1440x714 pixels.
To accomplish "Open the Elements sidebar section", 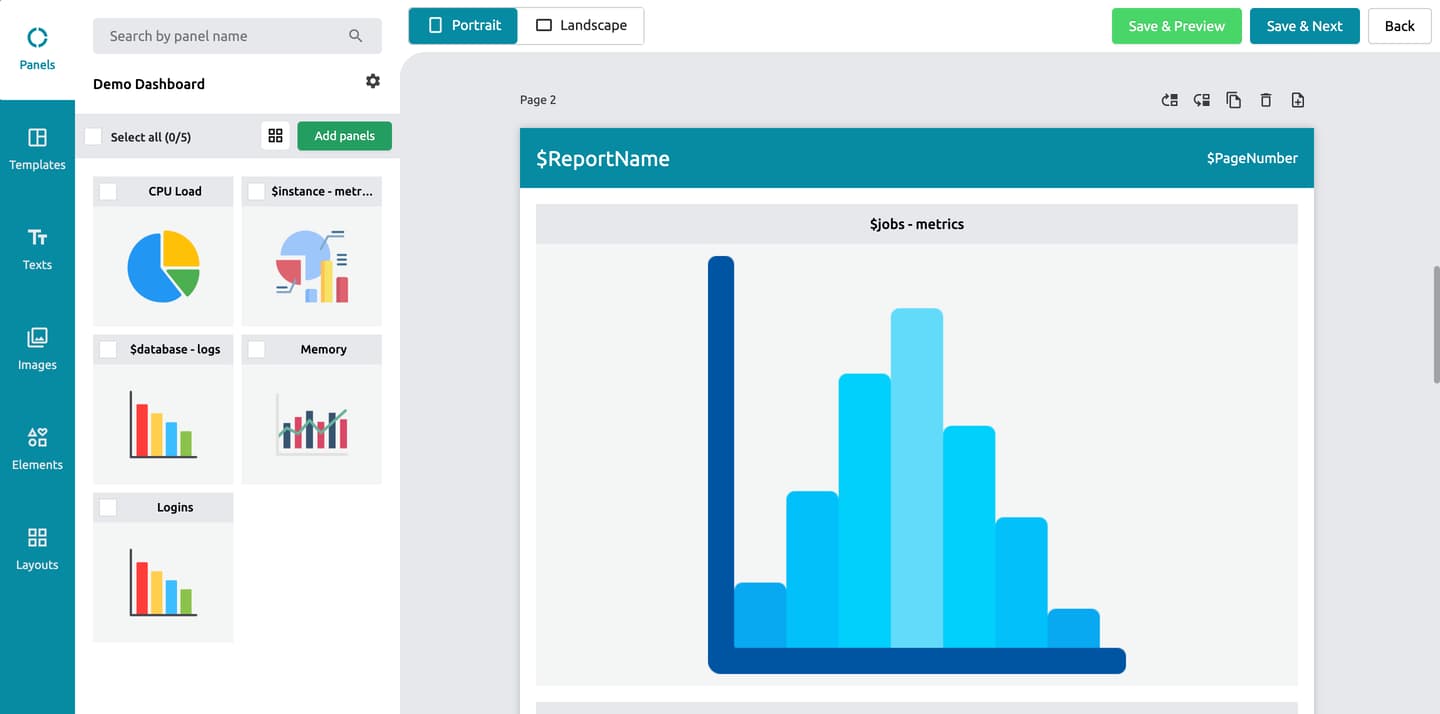I will coord(37,449).
